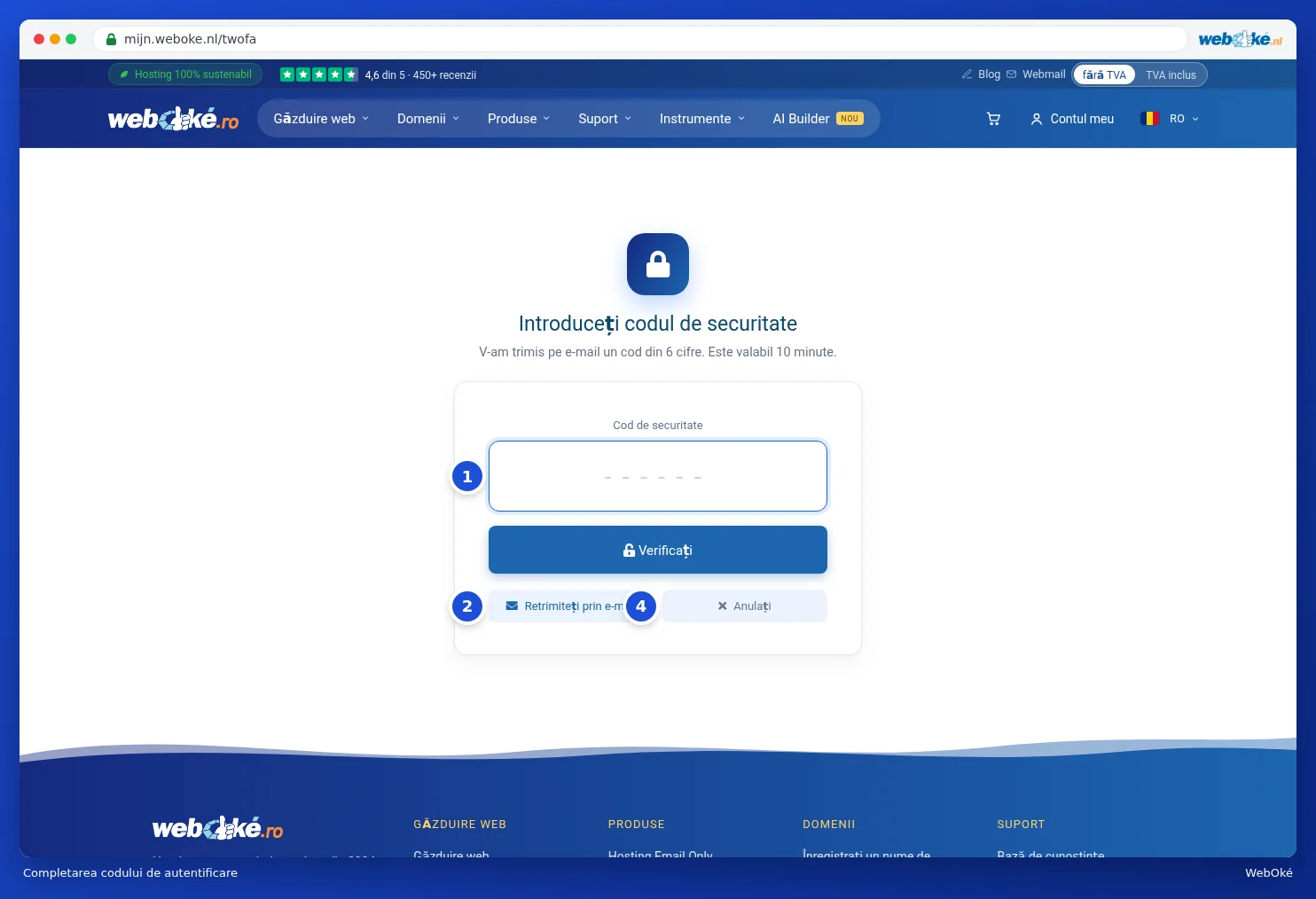1316x899 pixels.
Task: Click the Blog pencil icon
Action: [x=967, y=74]
